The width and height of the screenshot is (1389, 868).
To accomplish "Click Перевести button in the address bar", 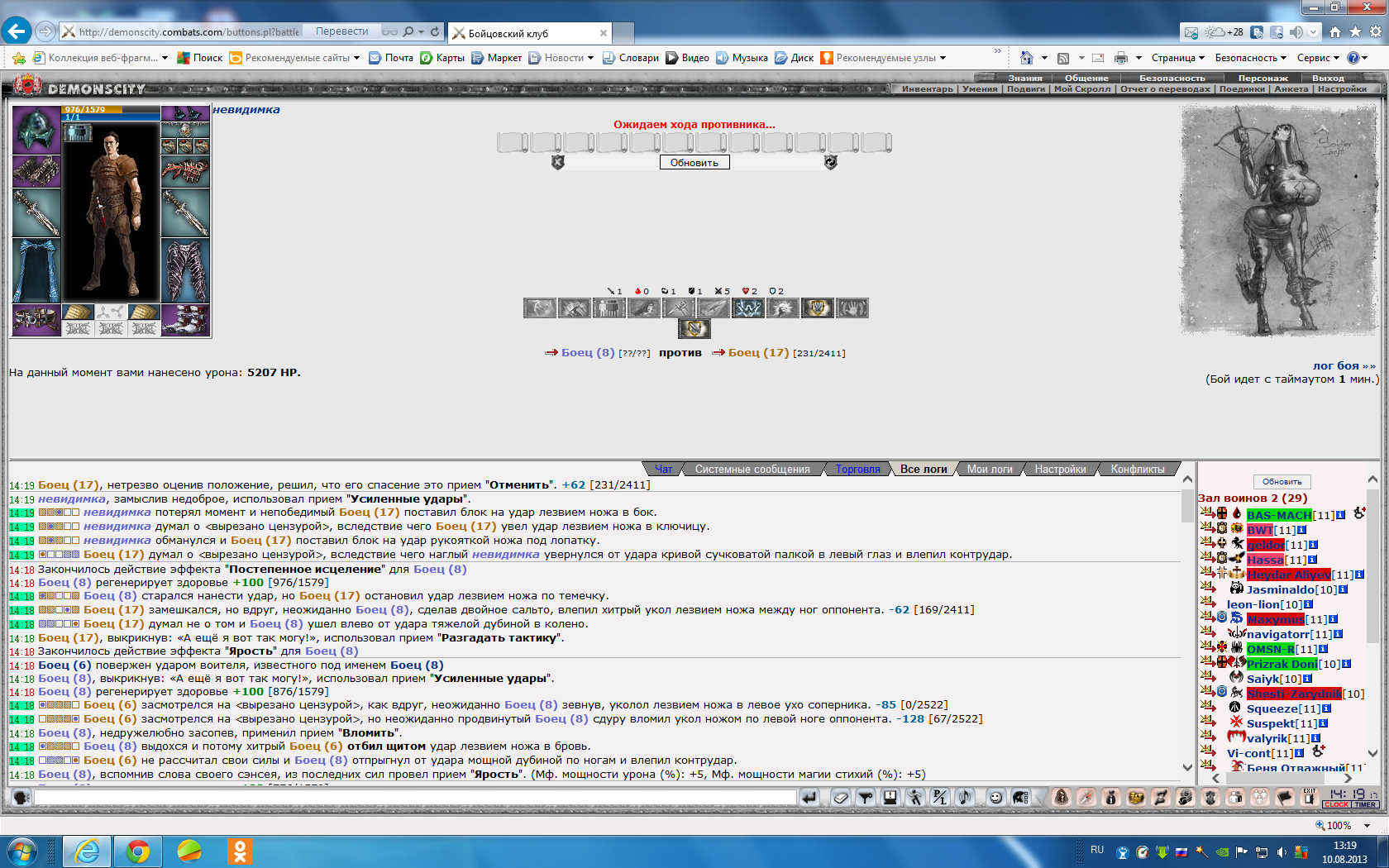I will point(342,31).
